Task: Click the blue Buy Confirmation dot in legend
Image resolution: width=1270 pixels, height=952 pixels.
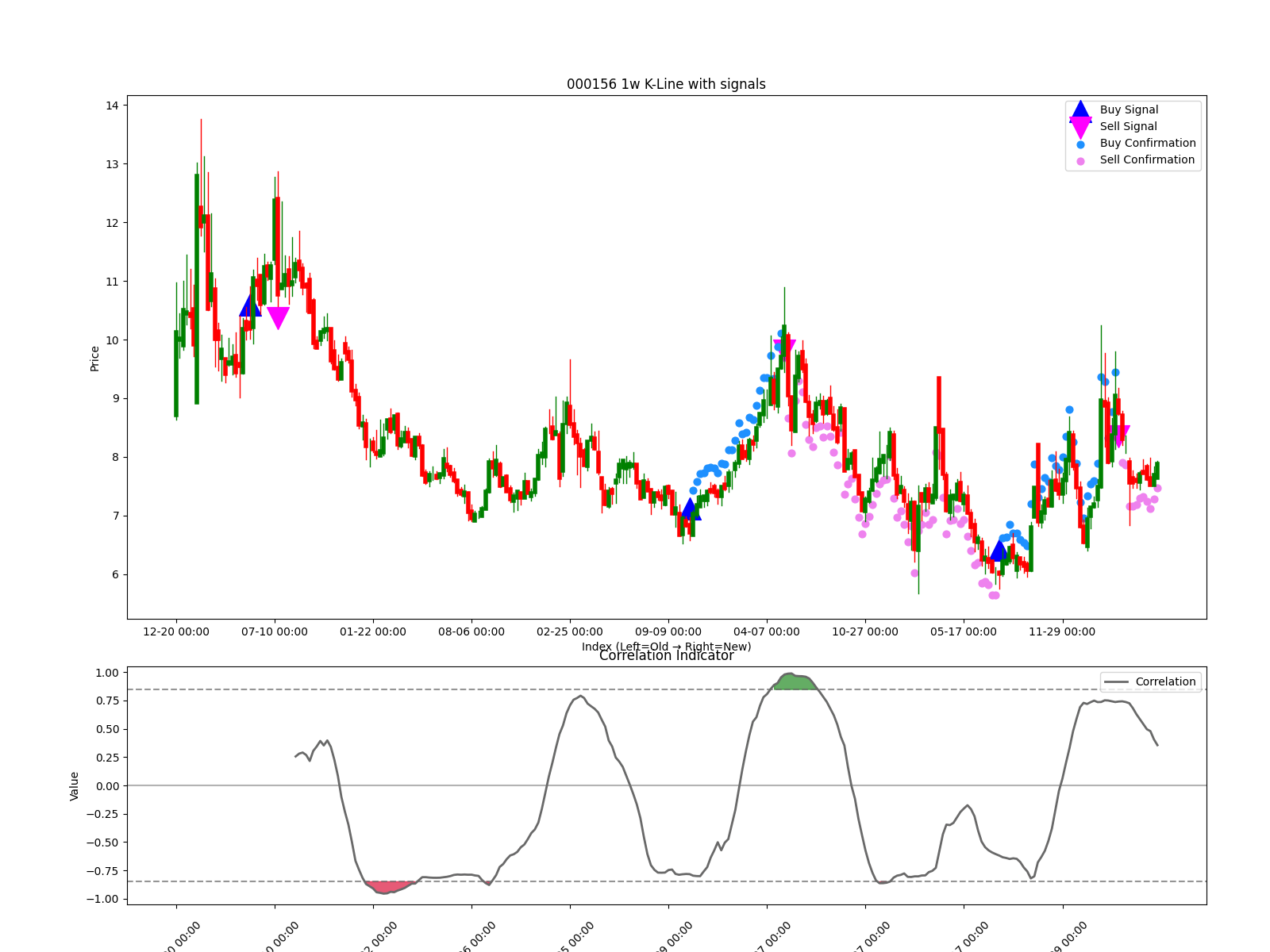Action: (1080, 144)
